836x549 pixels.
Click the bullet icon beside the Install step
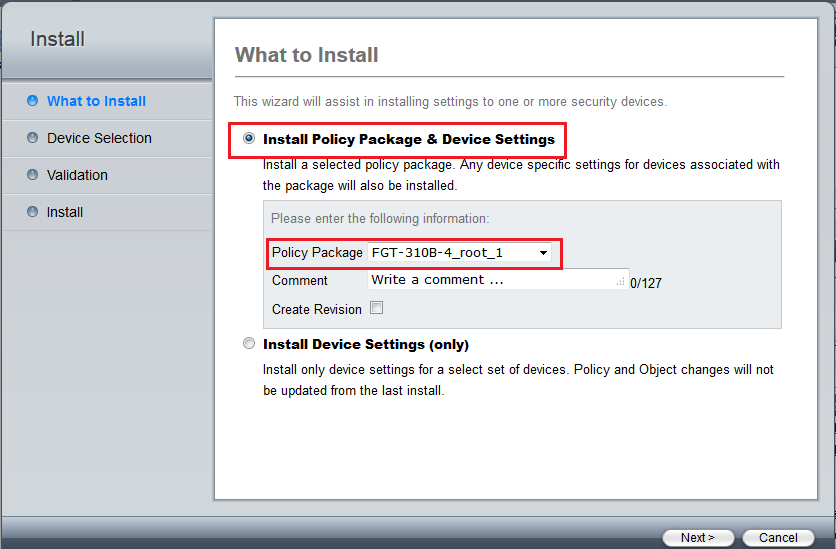(33, 212)
